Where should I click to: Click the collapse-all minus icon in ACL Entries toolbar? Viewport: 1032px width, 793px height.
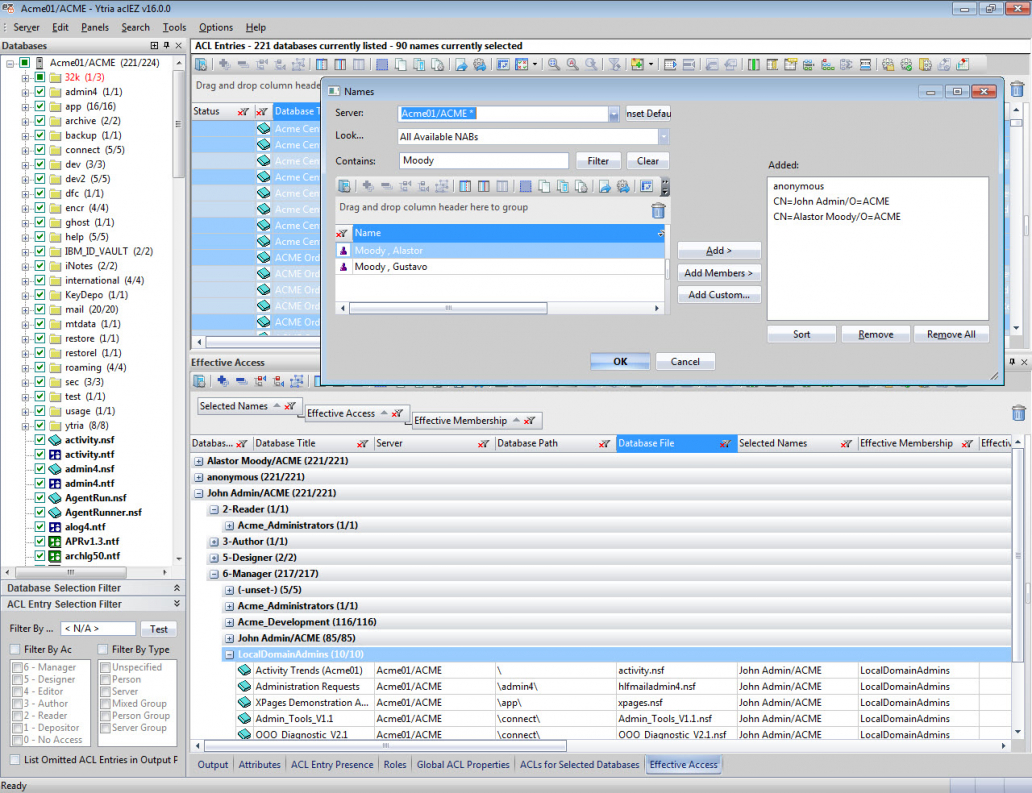[242, 64]
